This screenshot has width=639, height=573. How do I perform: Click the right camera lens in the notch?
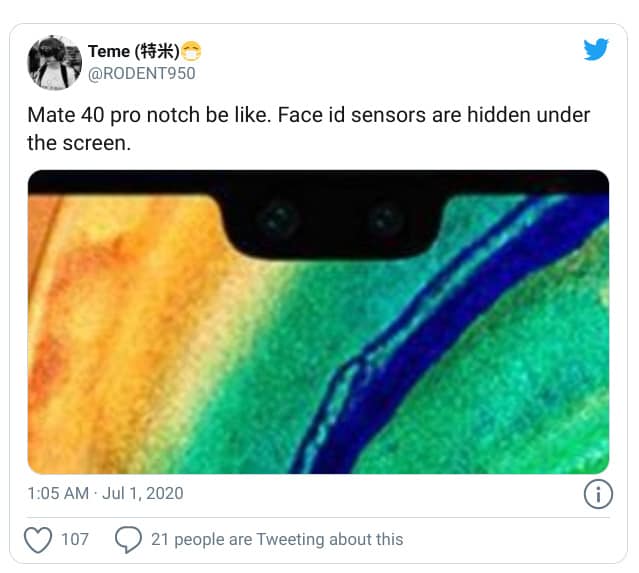(383, 217)
